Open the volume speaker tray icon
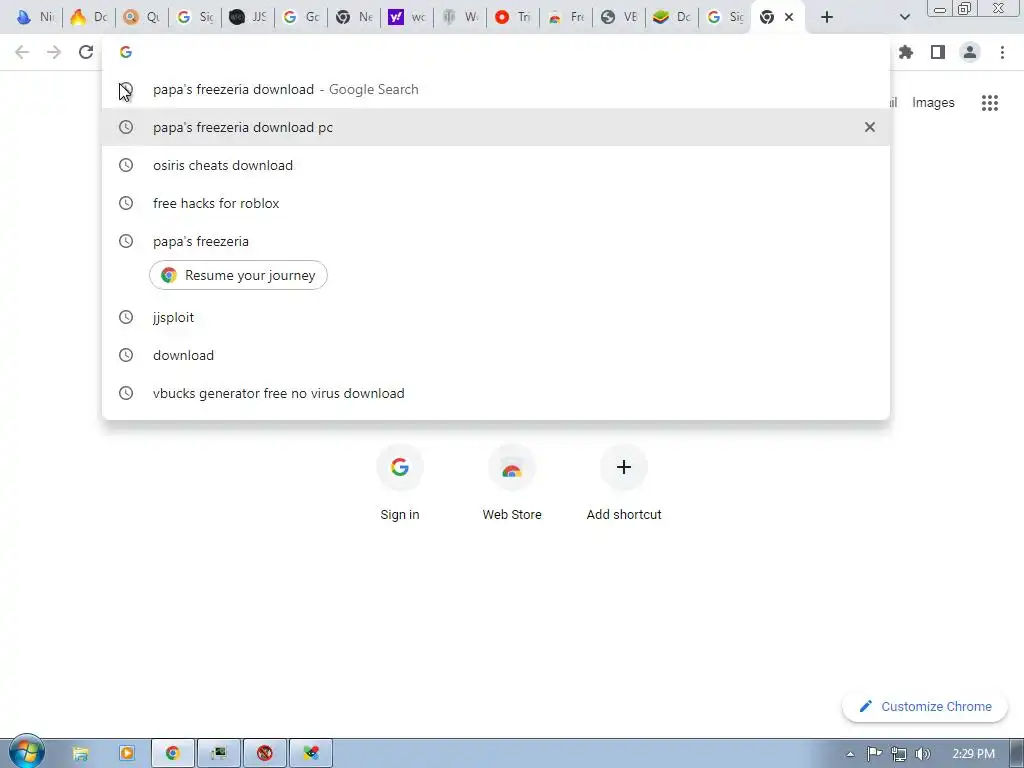 pos(922,754)
